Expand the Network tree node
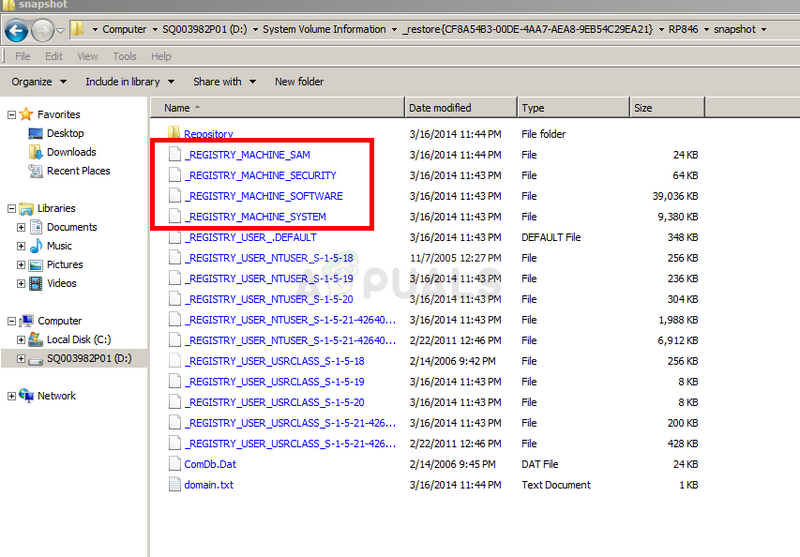800x557 pixels. click(x=12, y=396)
